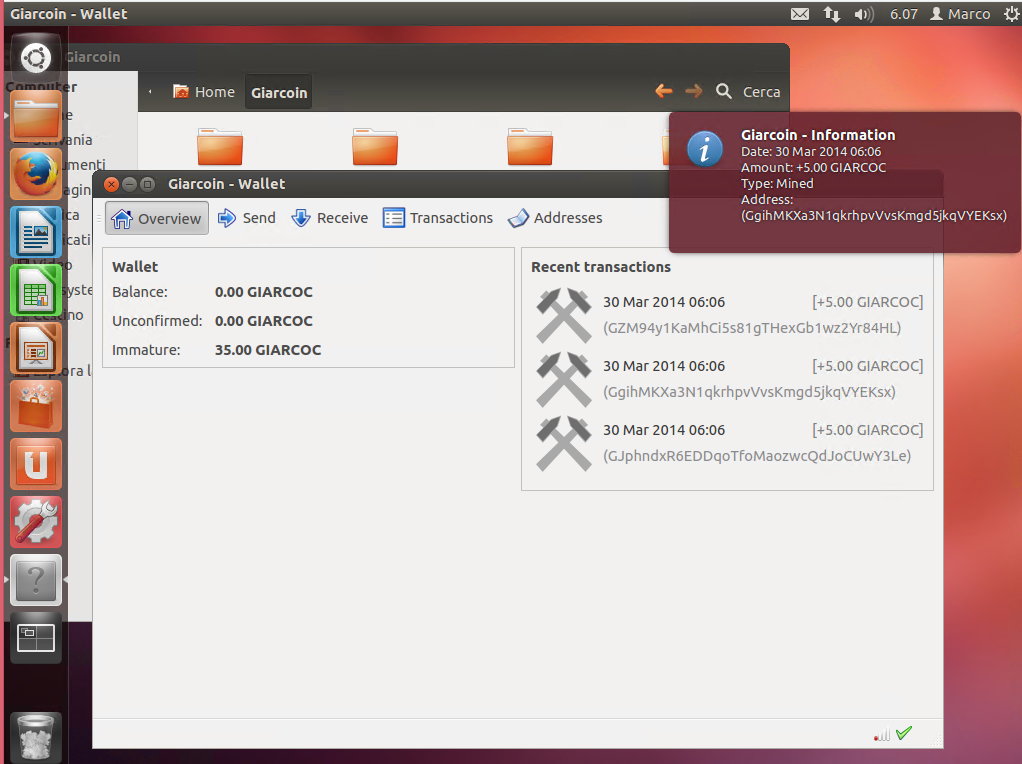The height and width of the screenshot is (764, 1022).
Task: Open System Settings from the launcher
Action: [36, 522]
